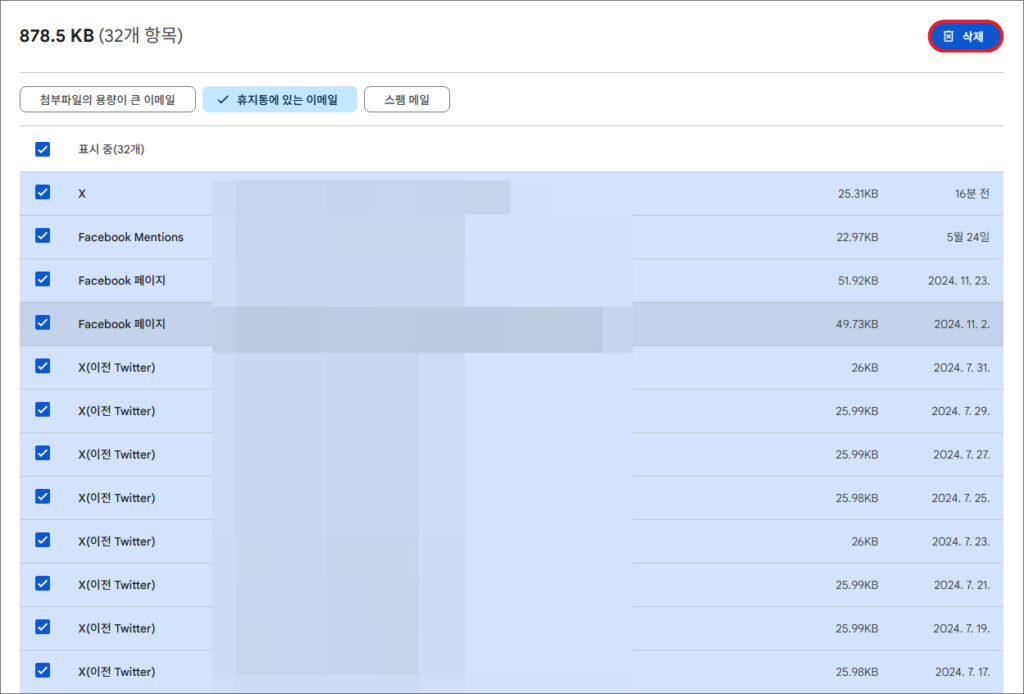This screenshot has width=1024, height=694.
Task: Uncheck the 표시 중(32개) select-all checkbox
Action: (42, 149)
